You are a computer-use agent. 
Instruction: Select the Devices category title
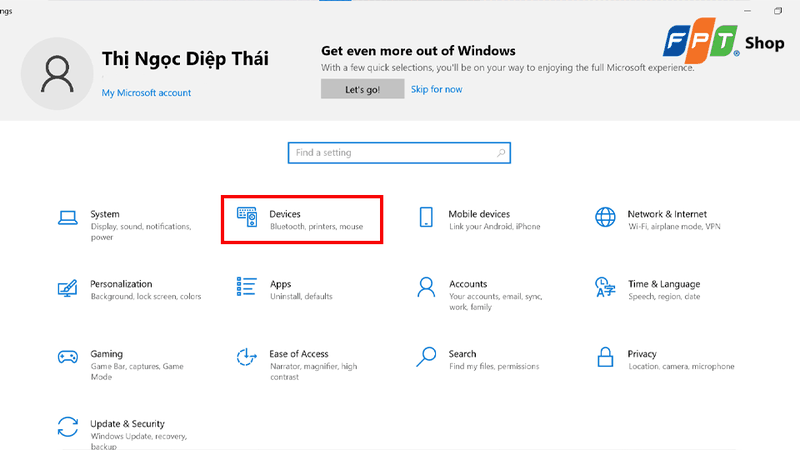click(285, 214)
